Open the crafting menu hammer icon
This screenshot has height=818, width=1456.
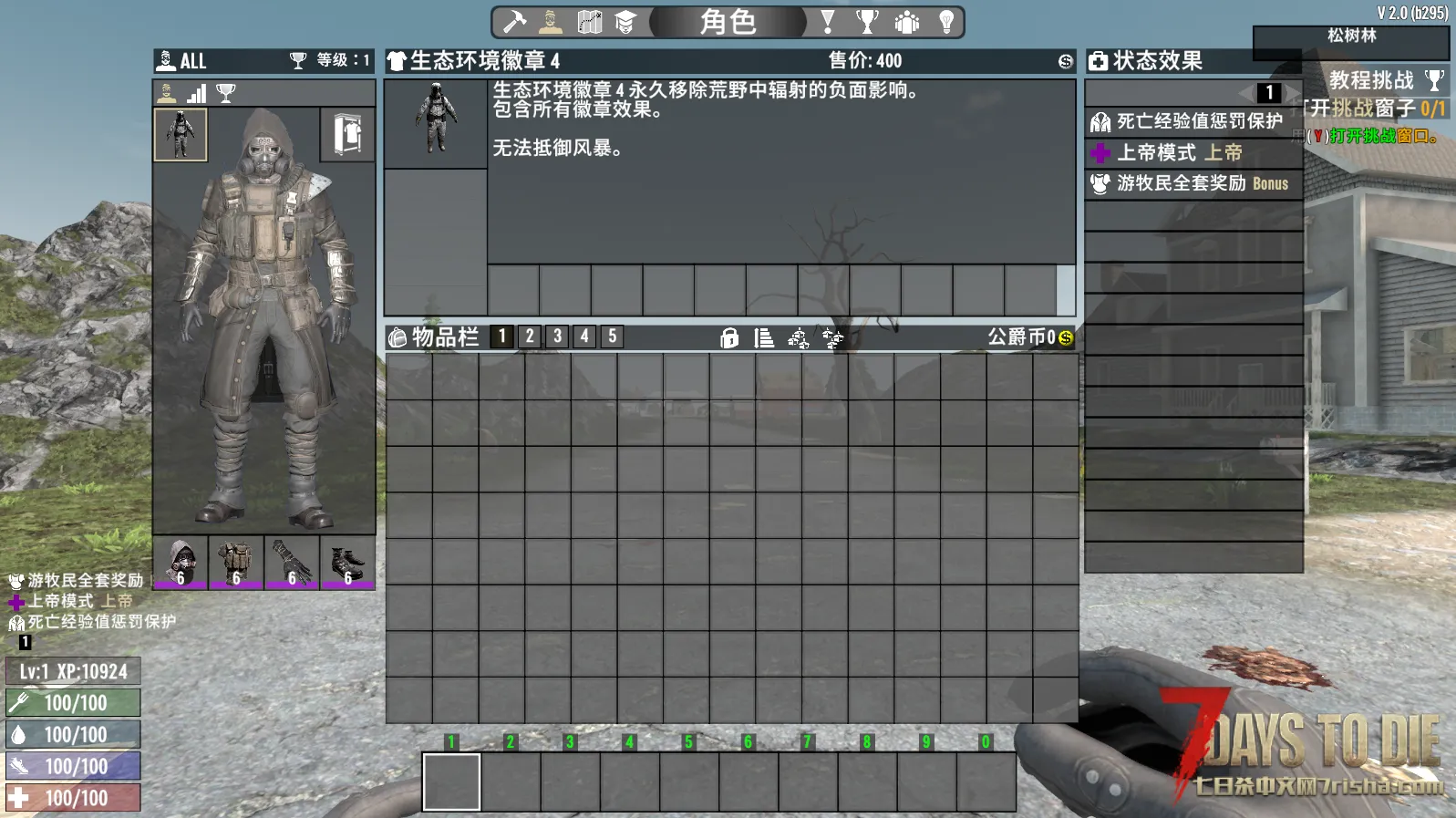pos(515,22)
